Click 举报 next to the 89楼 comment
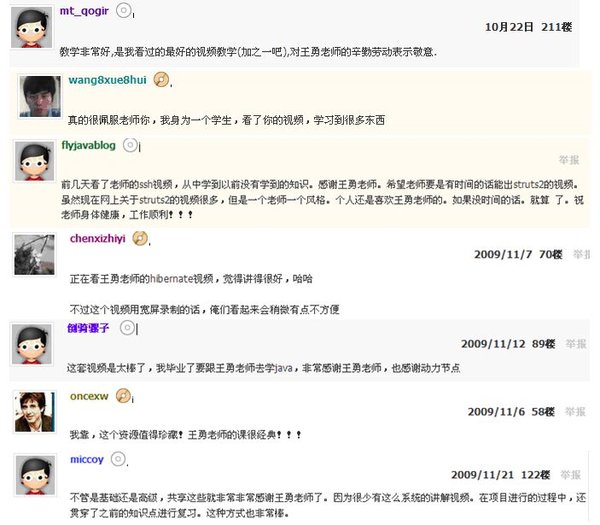The width and height of the screenshot is (600, 525). (576, 344)
